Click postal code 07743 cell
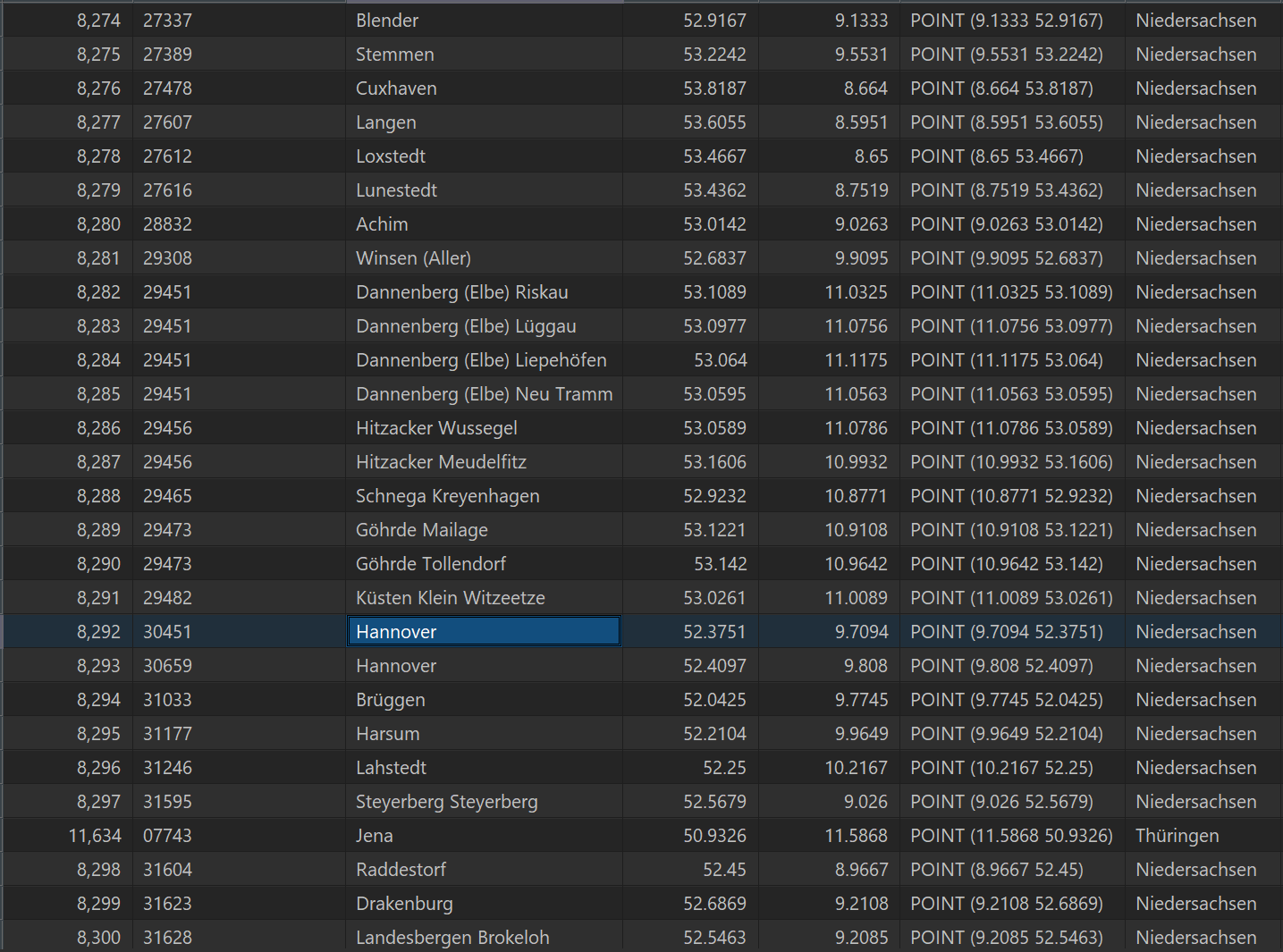Screen dimensions: 1283x952 (168, 836)
